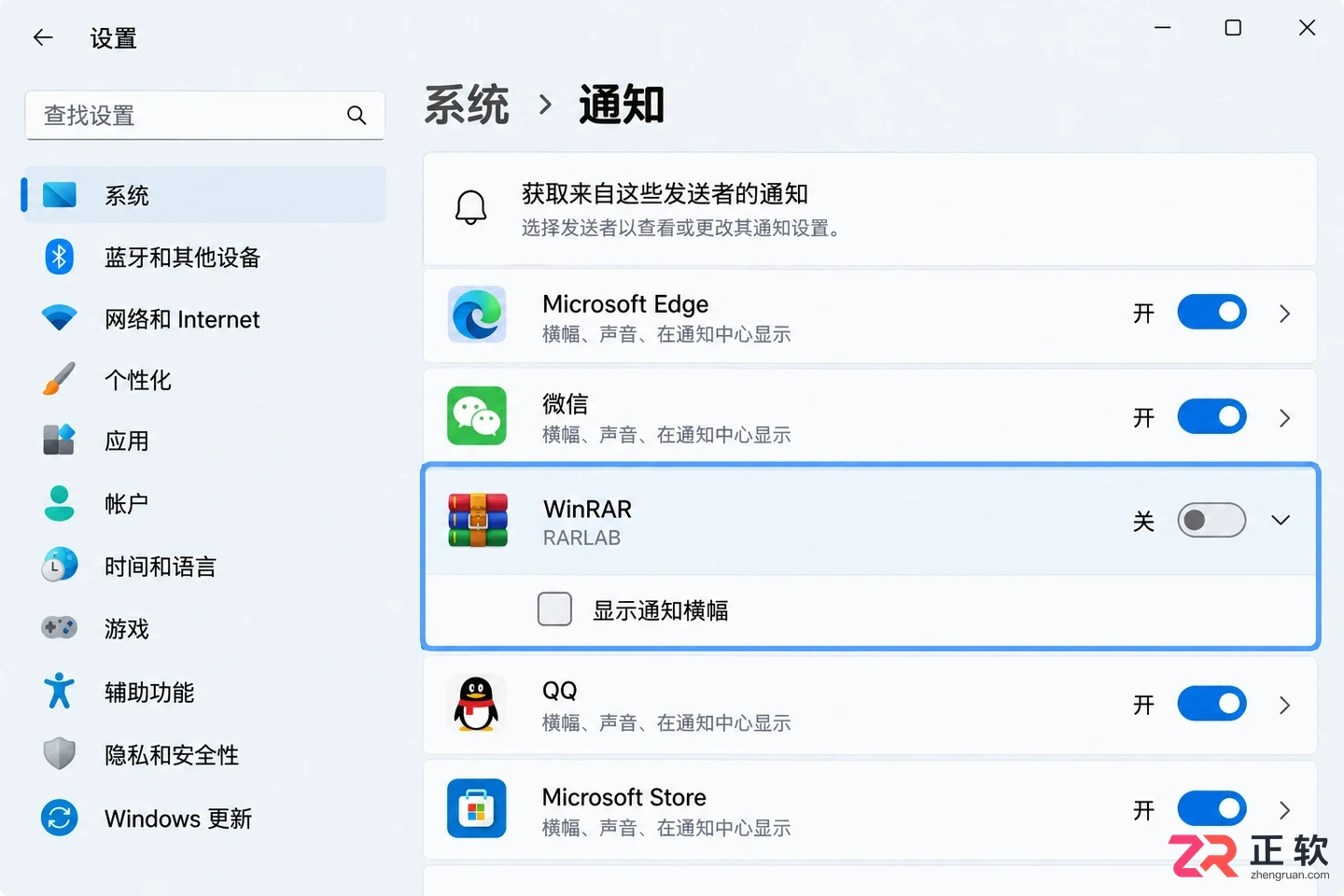The width and height of the screenshot is (1344, 896).
Task: Open 时间和语言 settings
Action: click(204, 566)
